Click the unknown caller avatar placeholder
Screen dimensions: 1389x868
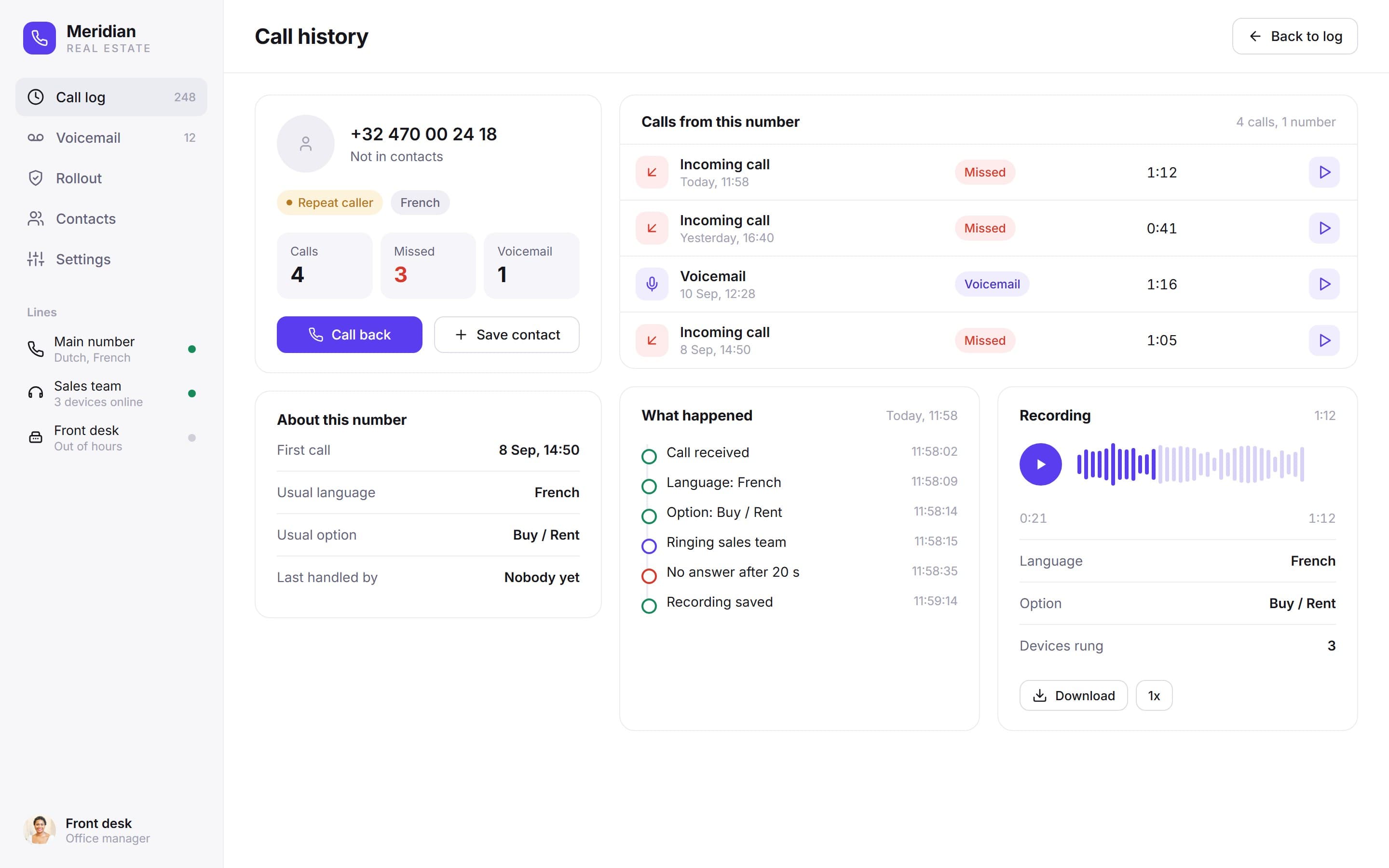305,144
